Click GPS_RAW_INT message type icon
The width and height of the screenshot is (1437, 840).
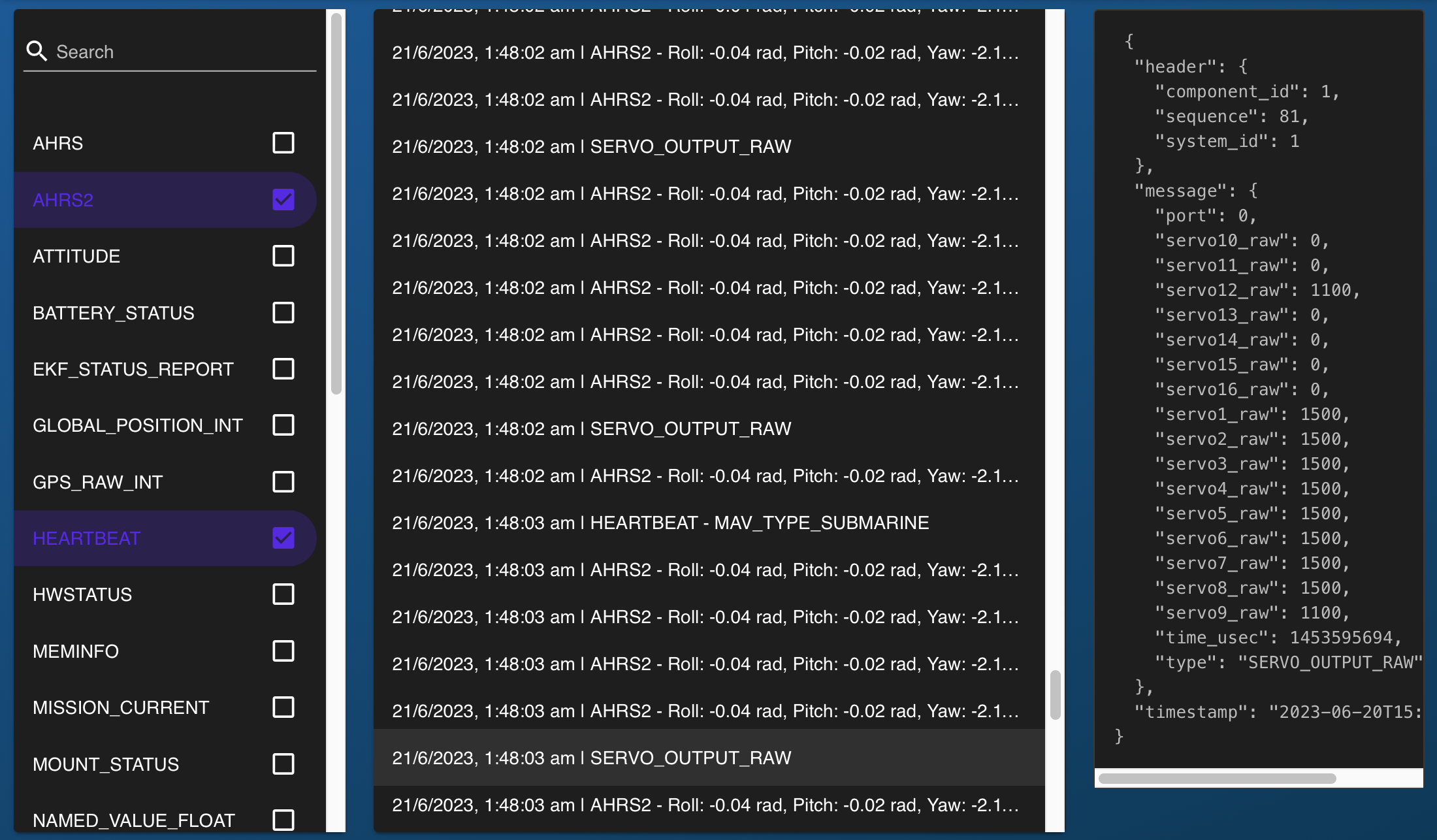(x=283, y=481)
